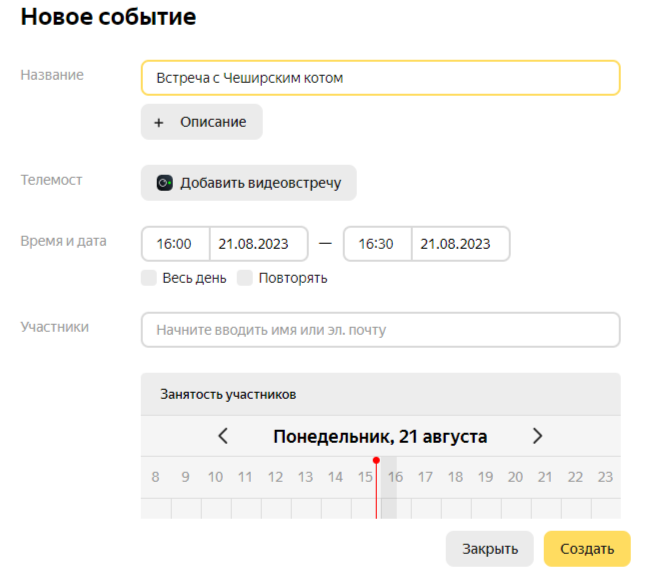Click hour 10 on the availability timeline

(215, 477)
